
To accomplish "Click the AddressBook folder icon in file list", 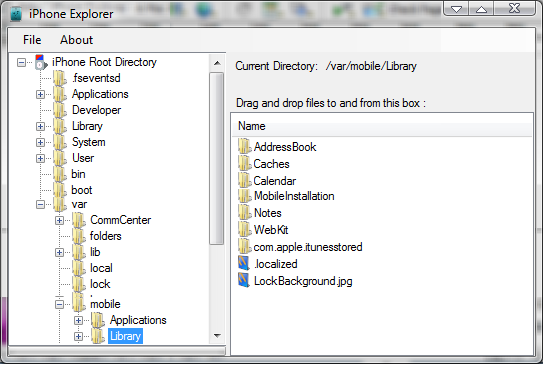I will [x=245, y=146].
